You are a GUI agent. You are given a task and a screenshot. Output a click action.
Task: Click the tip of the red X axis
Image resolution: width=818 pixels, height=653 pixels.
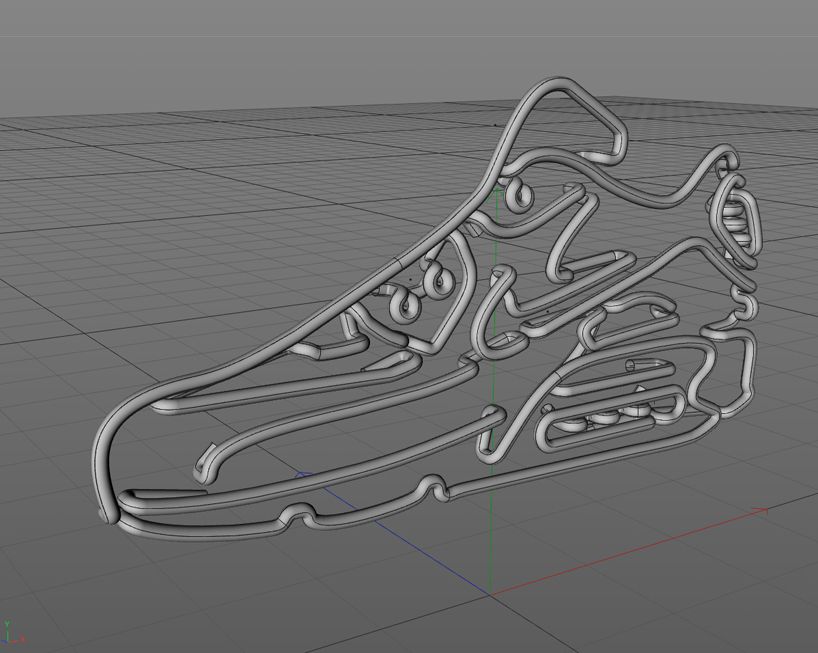tap(765, 510)
